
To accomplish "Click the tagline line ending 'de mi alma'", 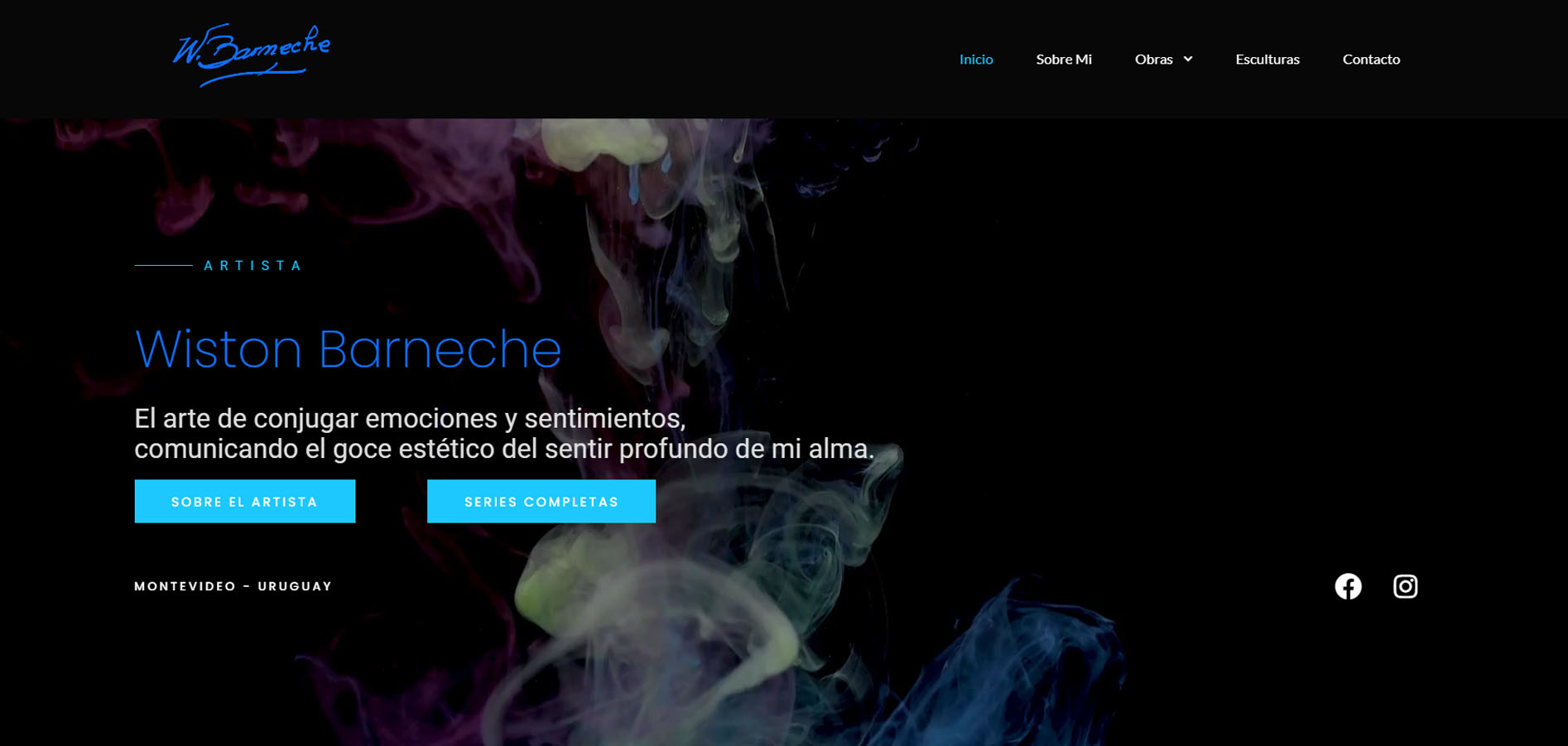I will click(503, 449).
